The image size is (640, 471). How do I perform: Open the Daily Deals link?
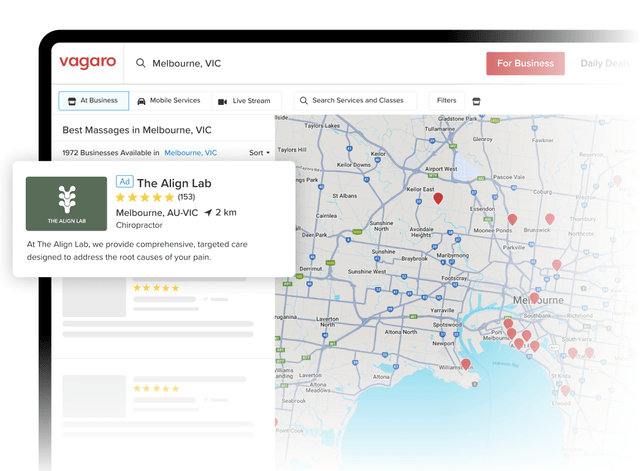(605, 63)
